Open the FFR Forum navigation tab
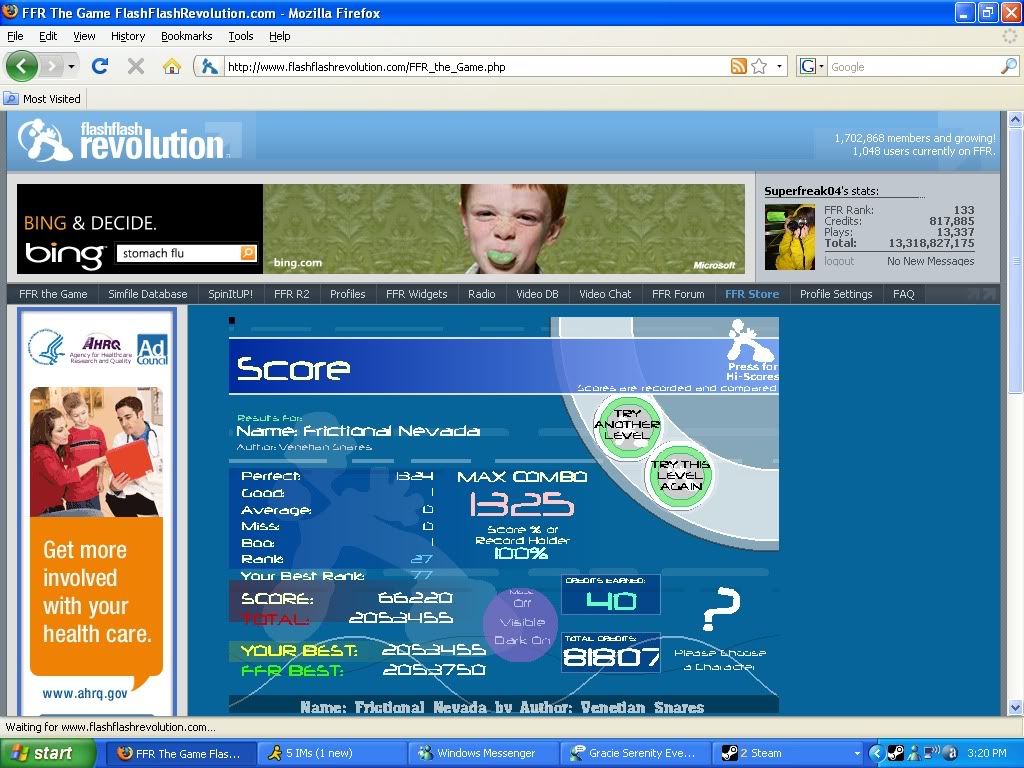Viewport: 1024px width, 768px height. [x=677, y=294]
